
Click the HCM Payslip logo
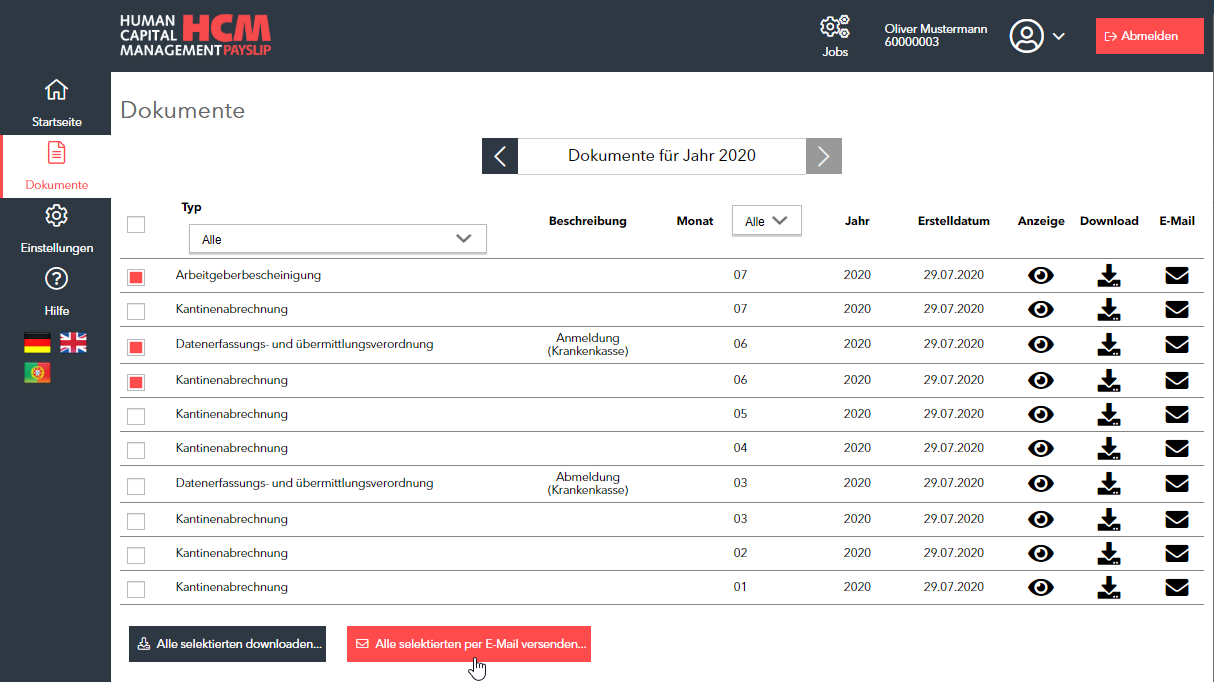point(196,35)
